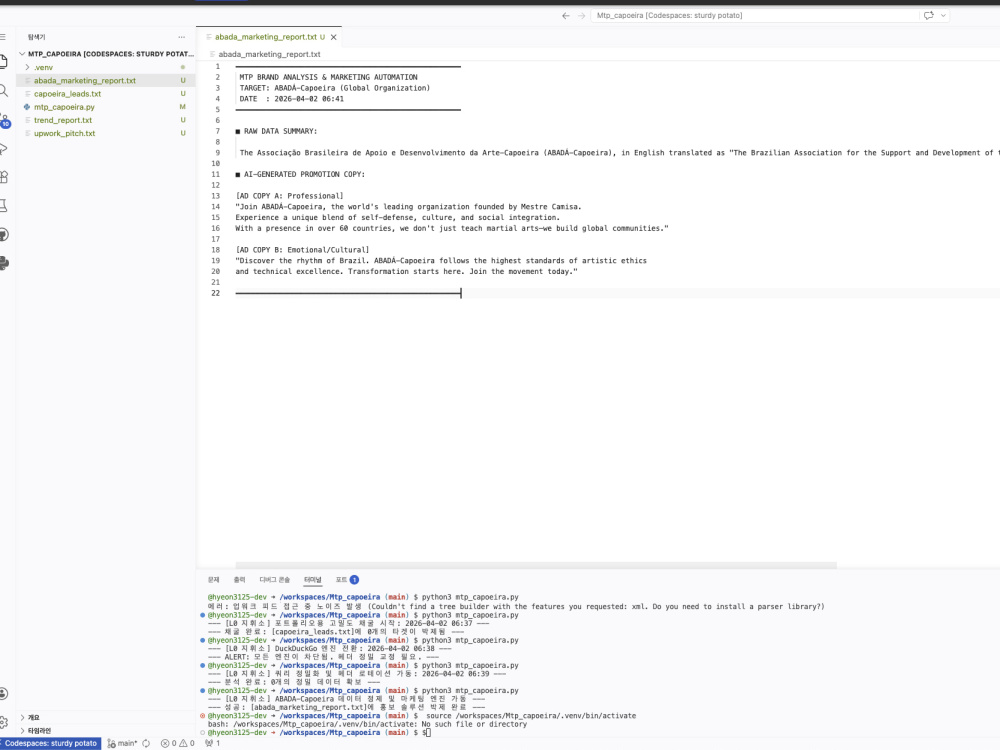Image resolution: width=1000 pixels, height=750 pixels.
Task: Open the Explorer view in activity bar
Action: 3,62
